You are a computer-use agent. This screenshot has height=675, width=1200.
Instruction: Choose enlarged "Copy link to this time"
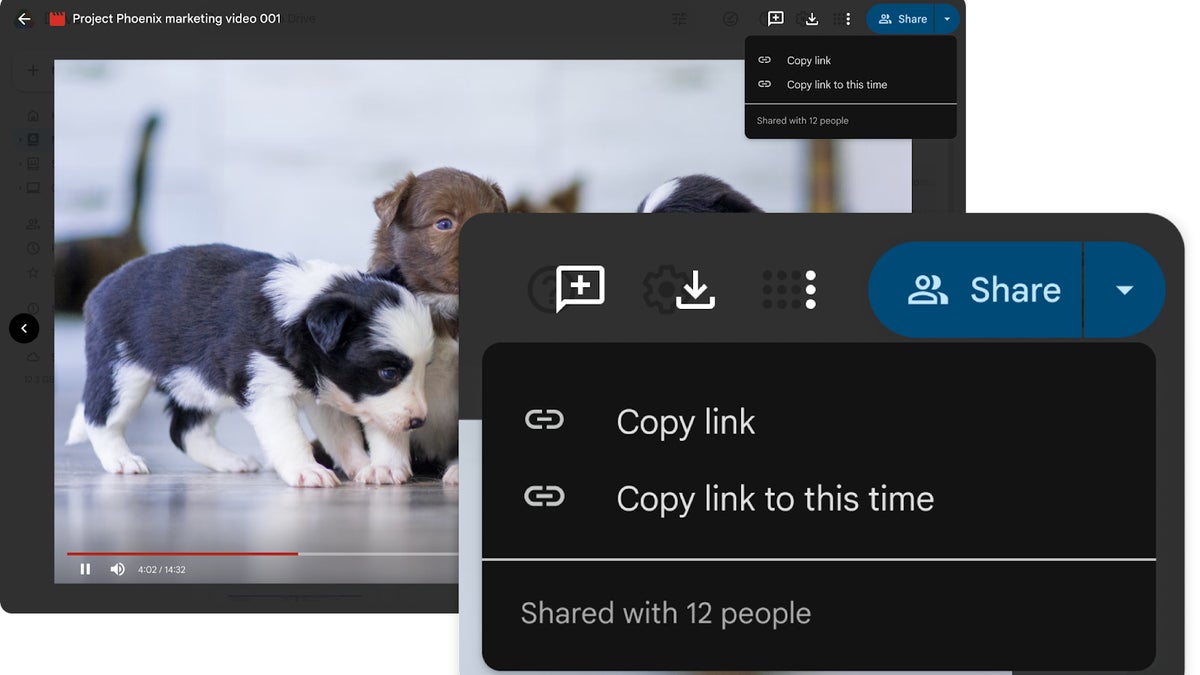click(x=774, y=498)
